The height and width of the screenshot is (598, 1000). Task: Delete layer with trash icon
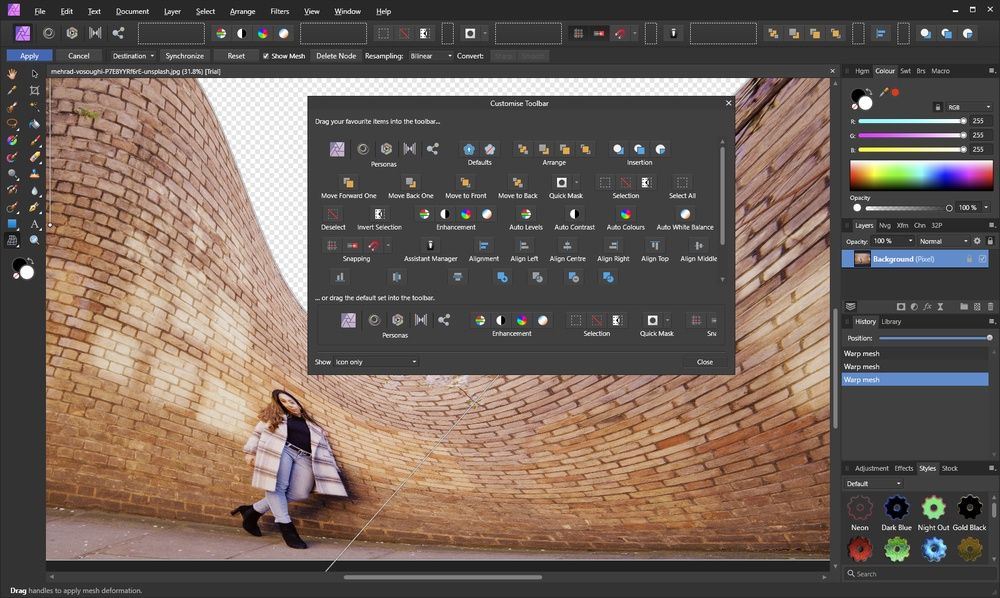tap(990, 307)
